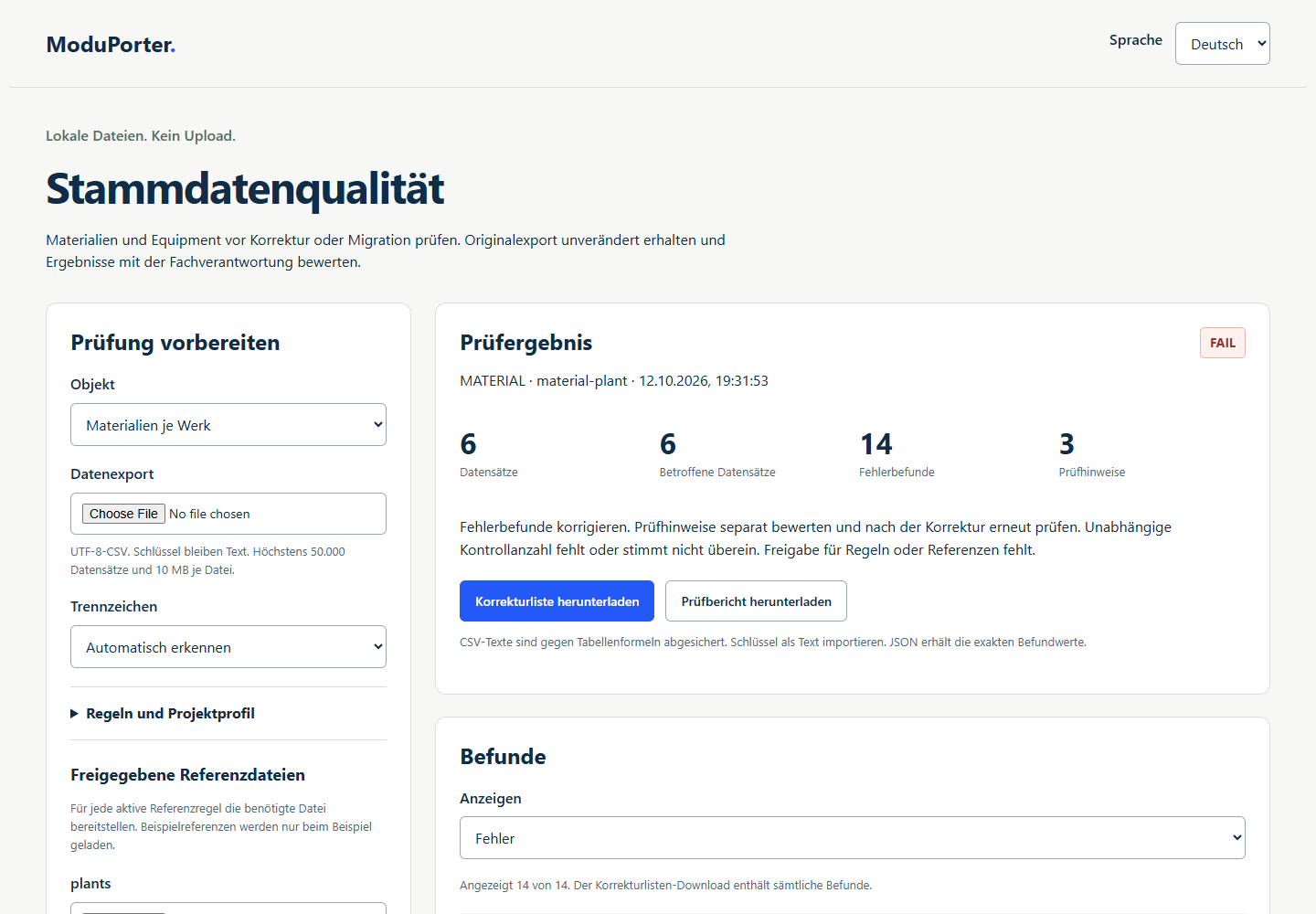Click the Datensätze label under the first 6
Screen dimensions: 1316x914
[x=489, y=473]
